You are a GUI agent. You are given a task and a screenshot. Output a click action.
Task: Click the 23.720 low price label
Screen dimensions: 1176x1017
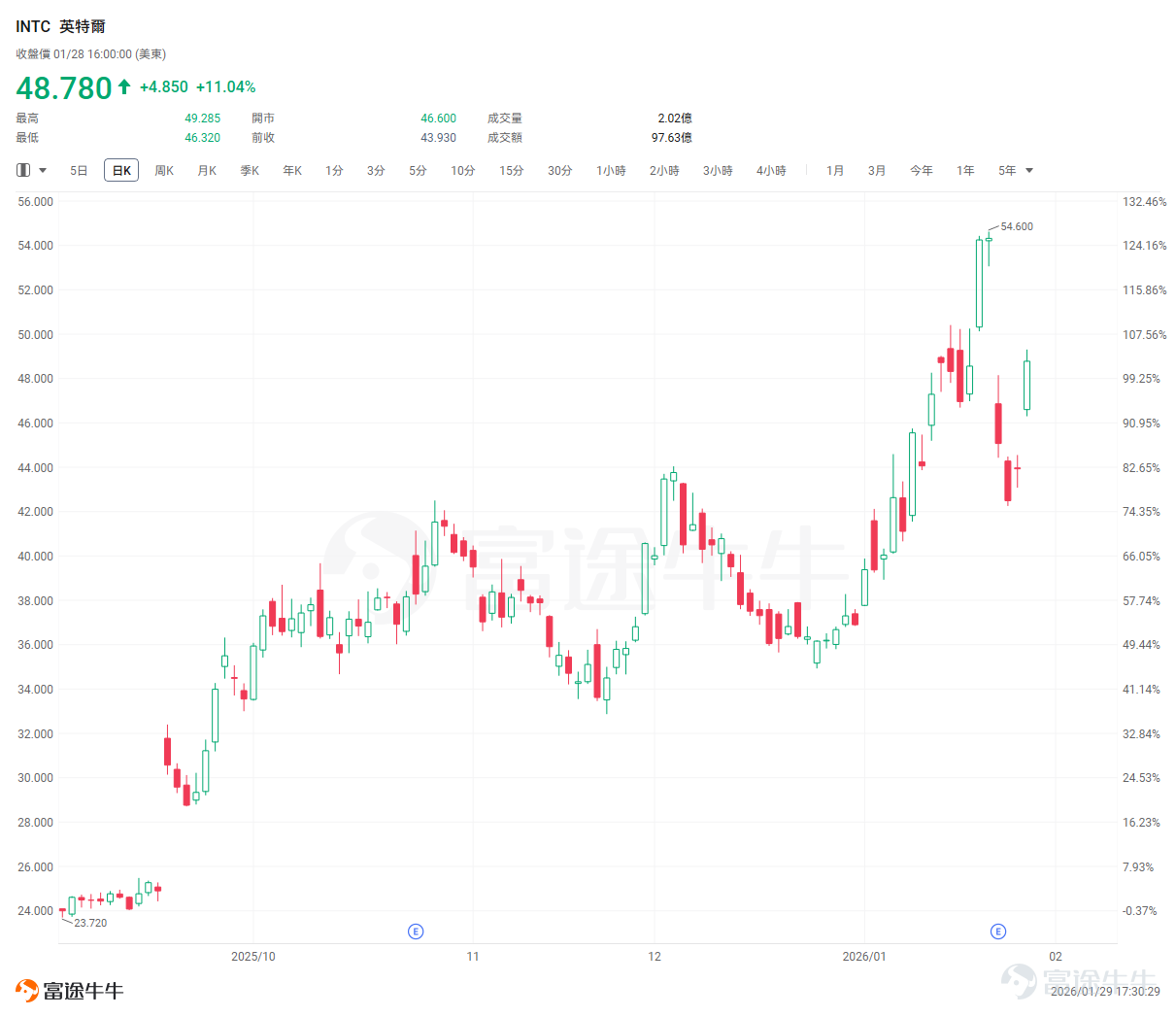(90, 923)
